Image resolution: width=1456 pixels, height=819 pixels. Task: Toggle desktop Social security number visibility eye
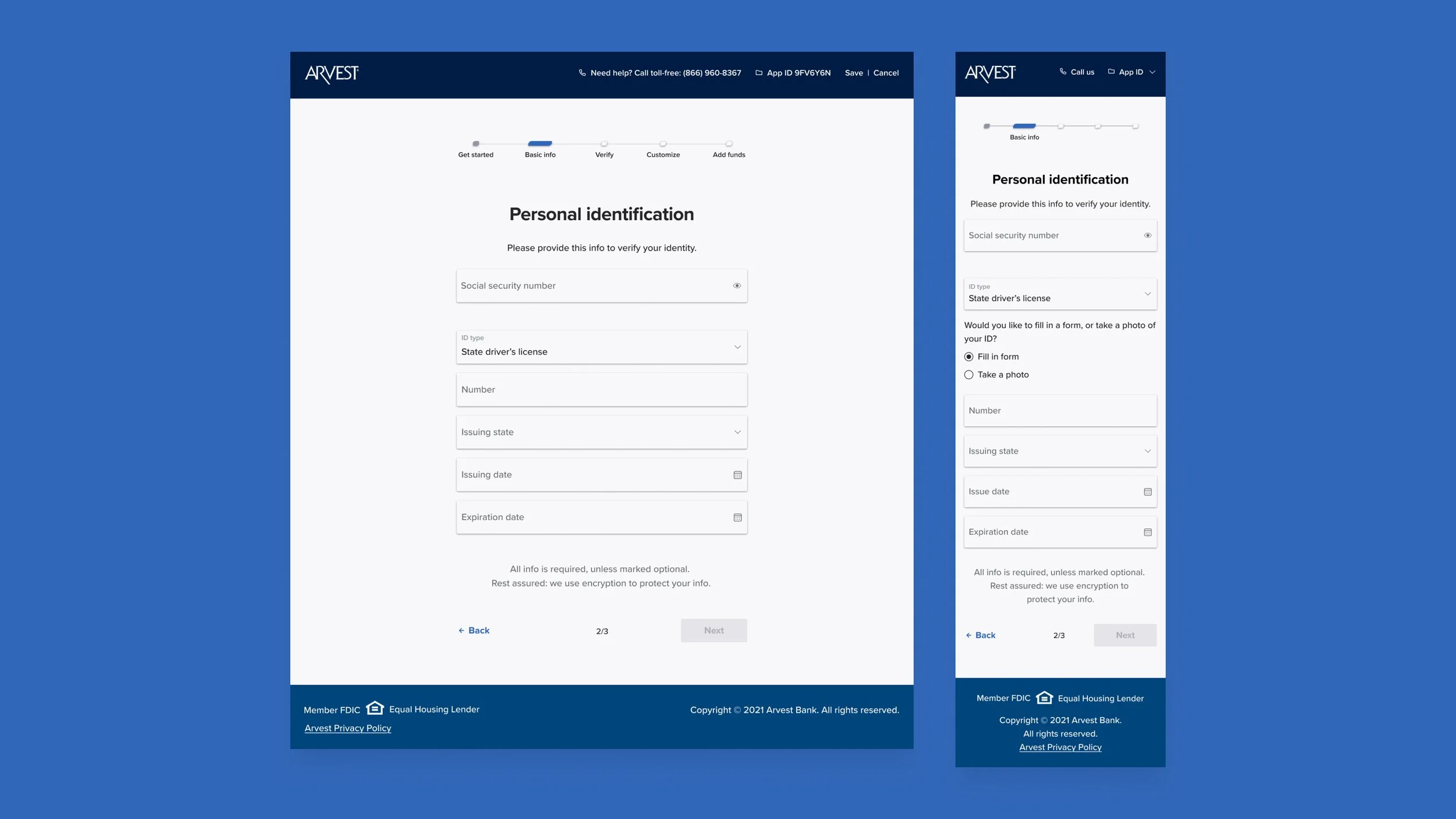point(737,285)
